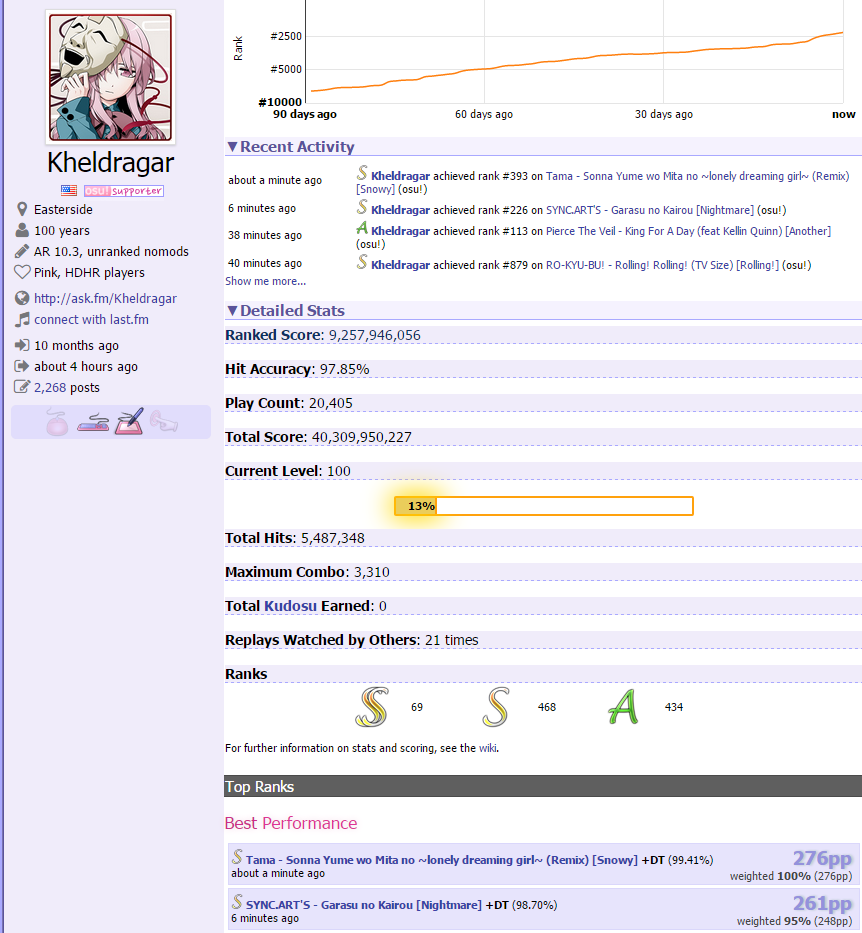This screenshot has width=862, height=933.
Task: Click the Best Performance heading
Action: click(291, 823)
